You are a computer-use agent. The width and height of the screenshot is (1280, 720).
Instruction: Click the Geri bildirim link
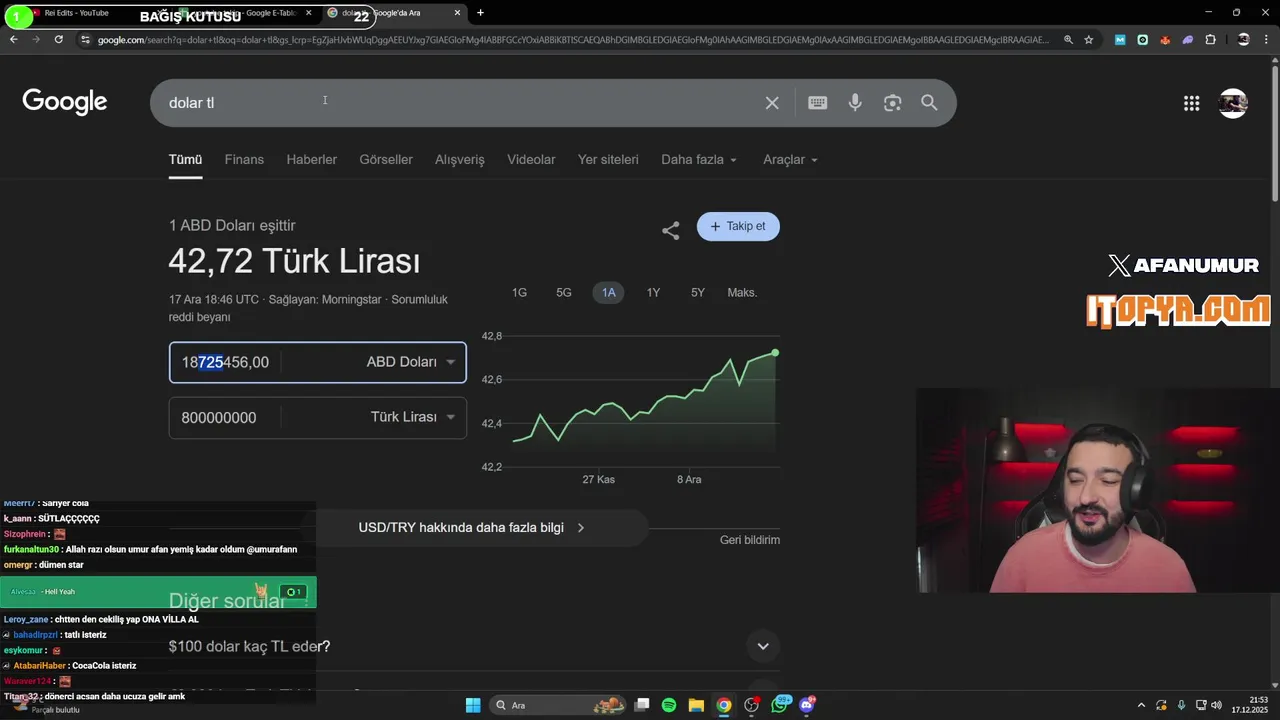click(750, 540)
